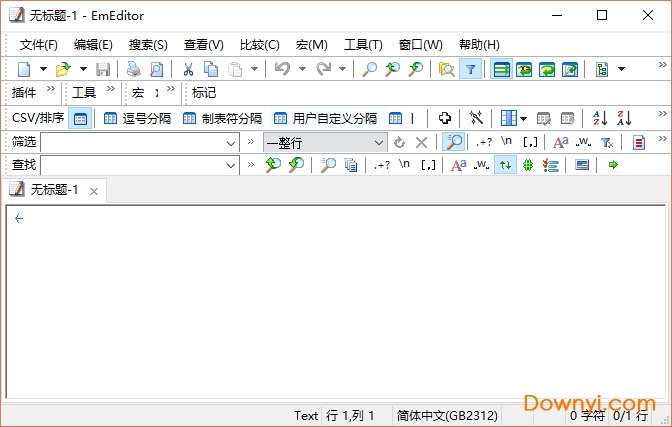Open the 比较(C) menu
This screenshot has width=672, height=427.
(259, 45)
